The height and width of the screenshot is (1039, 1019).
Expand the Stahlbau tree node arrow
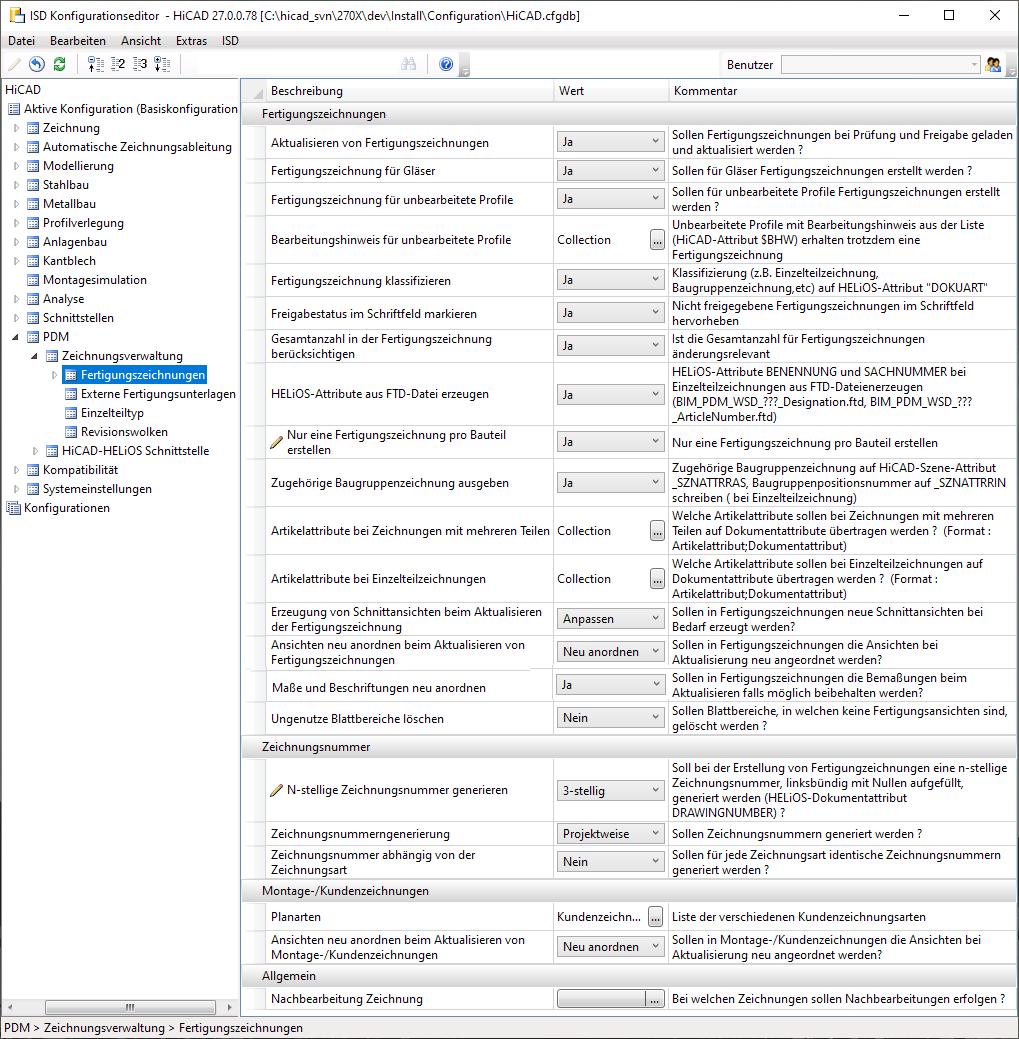coord(17,185)
